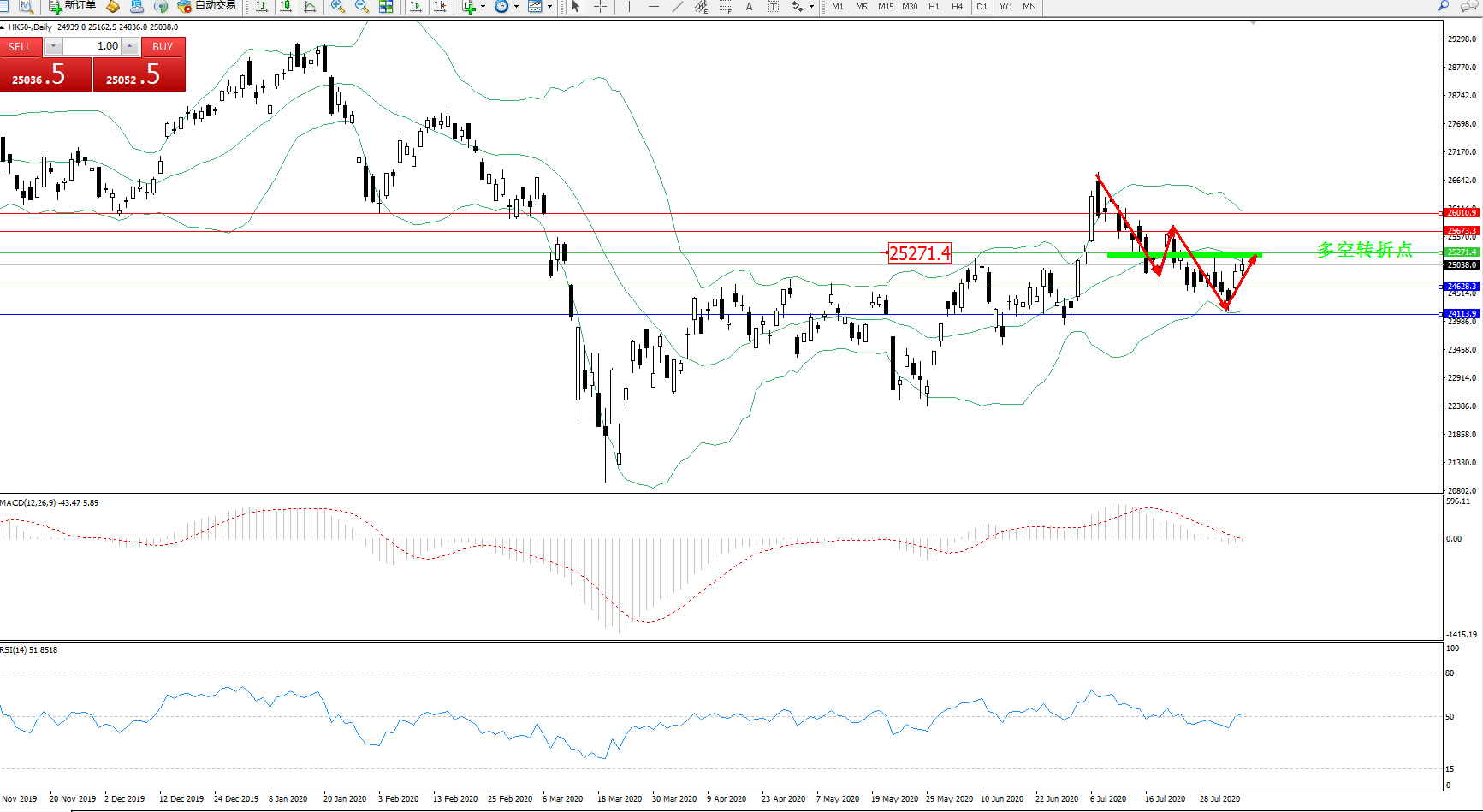Choose the text label tool
The width and height of the screenshot is (1483, 812).
[x=750, y=7]
